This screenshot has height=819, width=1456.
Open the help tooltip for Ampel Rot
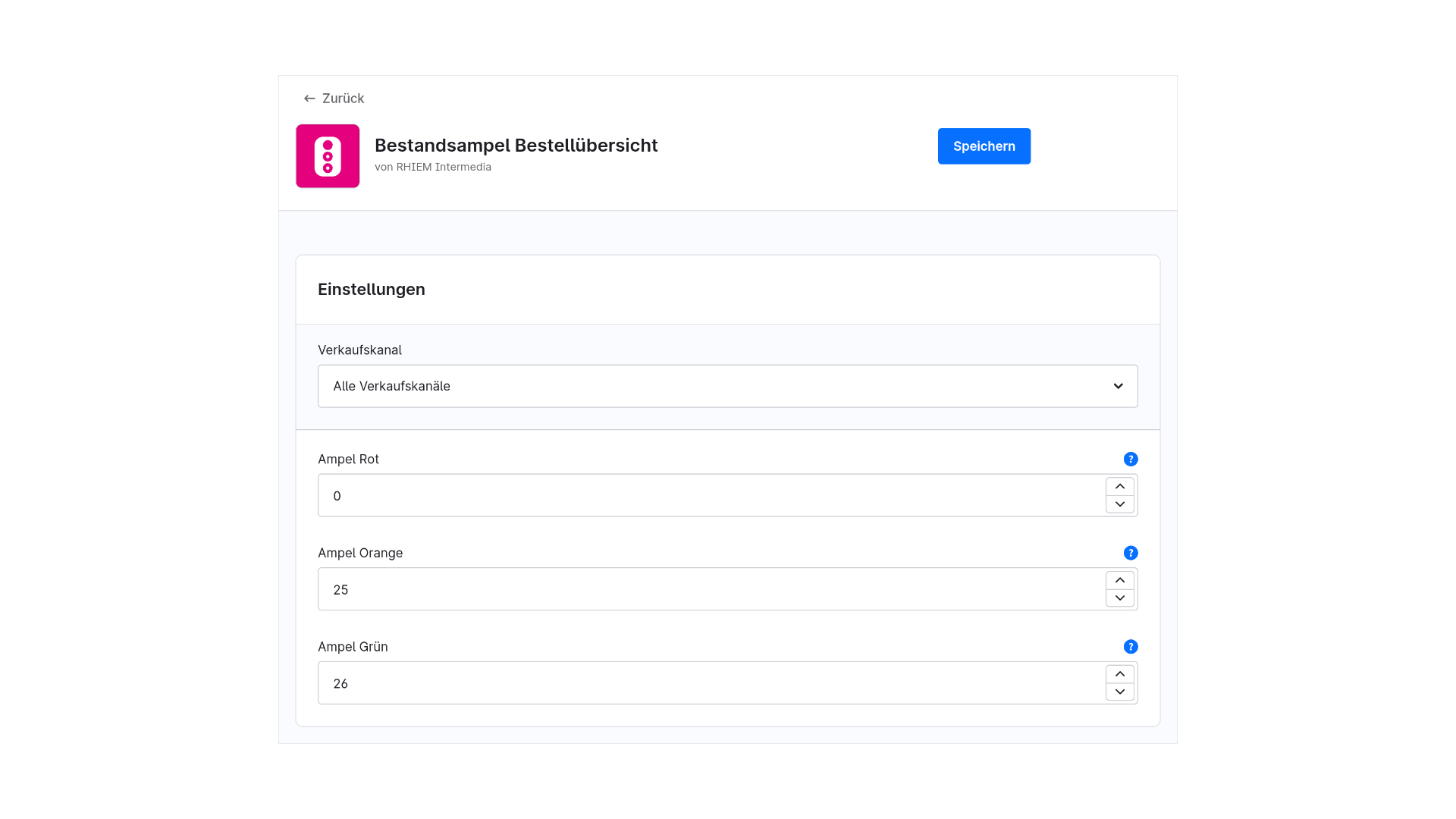pos(1131,459)
